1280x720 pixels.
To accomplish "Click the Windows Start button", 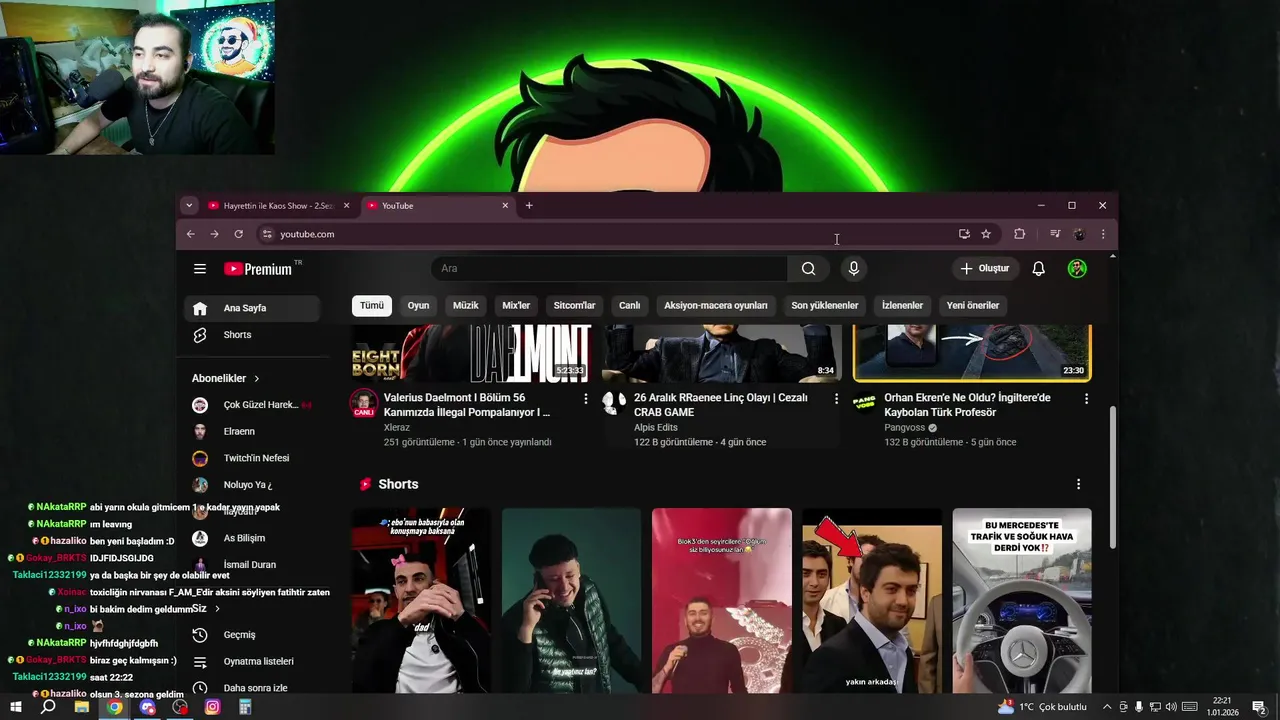I will pos(16,707).
